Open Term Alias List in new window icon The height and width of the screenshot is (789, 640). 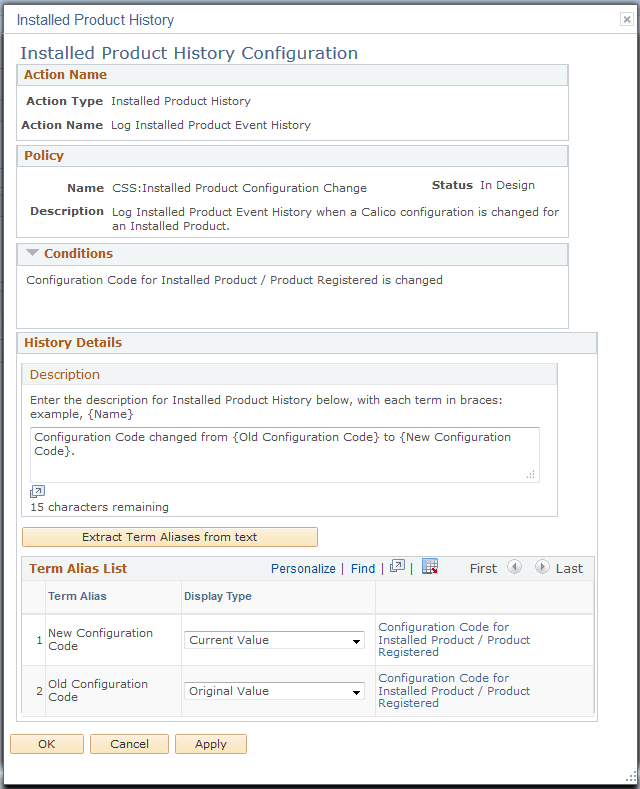click(397, 567)
